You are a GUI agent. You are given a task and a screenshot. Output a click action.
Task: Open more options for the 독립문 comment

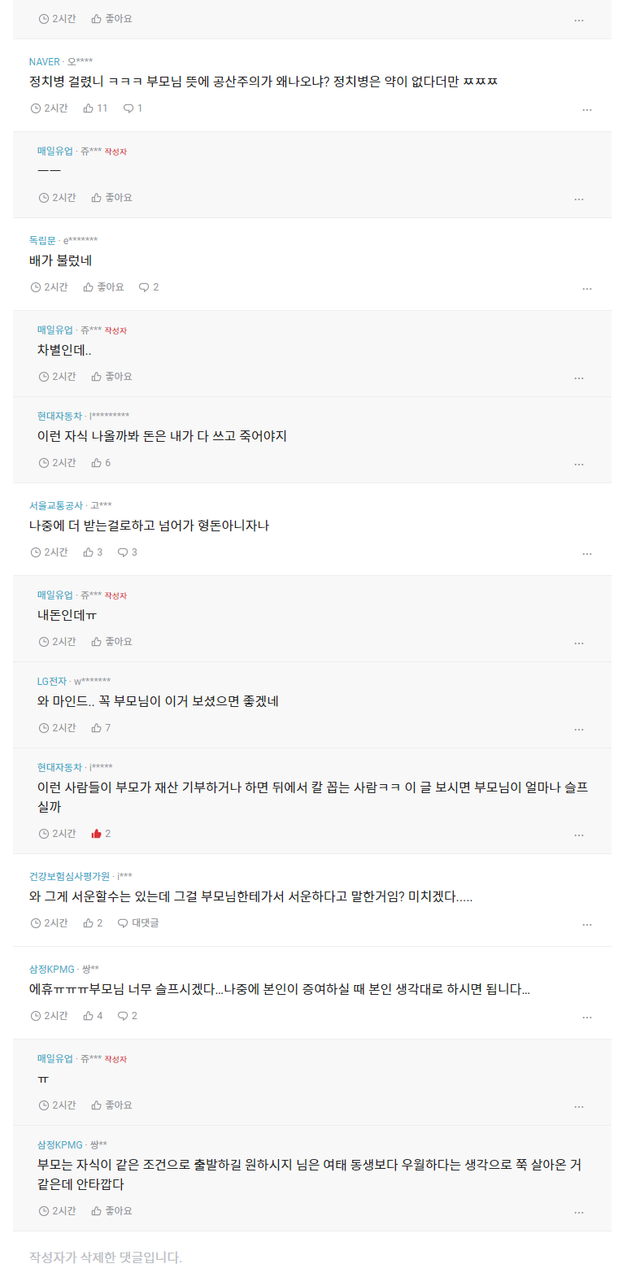(x=587, y=288)
